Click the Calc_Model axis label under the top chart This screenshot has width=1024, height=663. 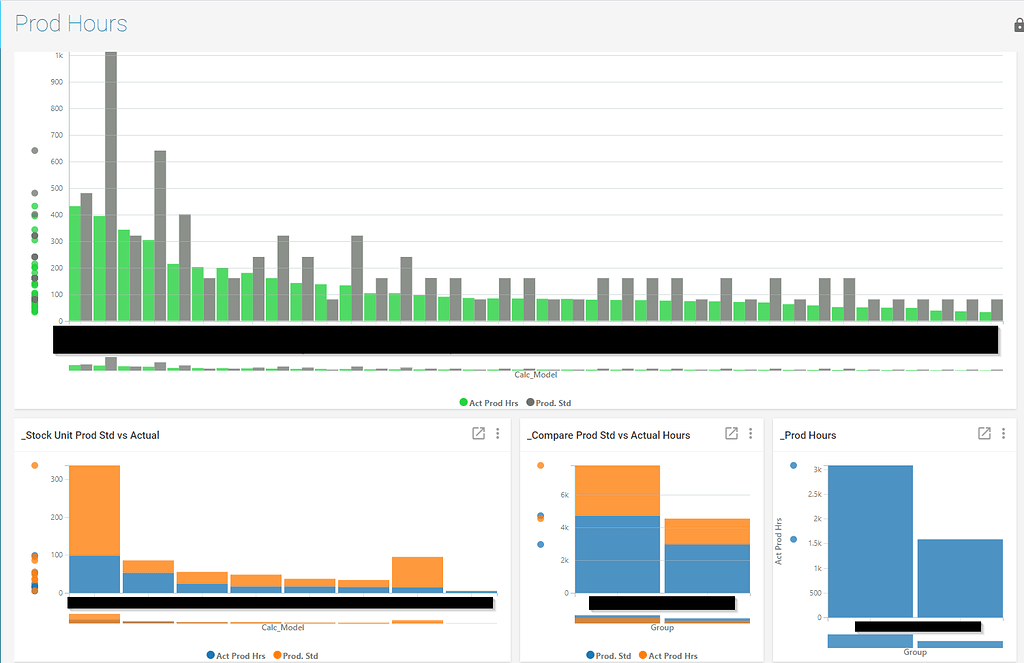(534, 373)
